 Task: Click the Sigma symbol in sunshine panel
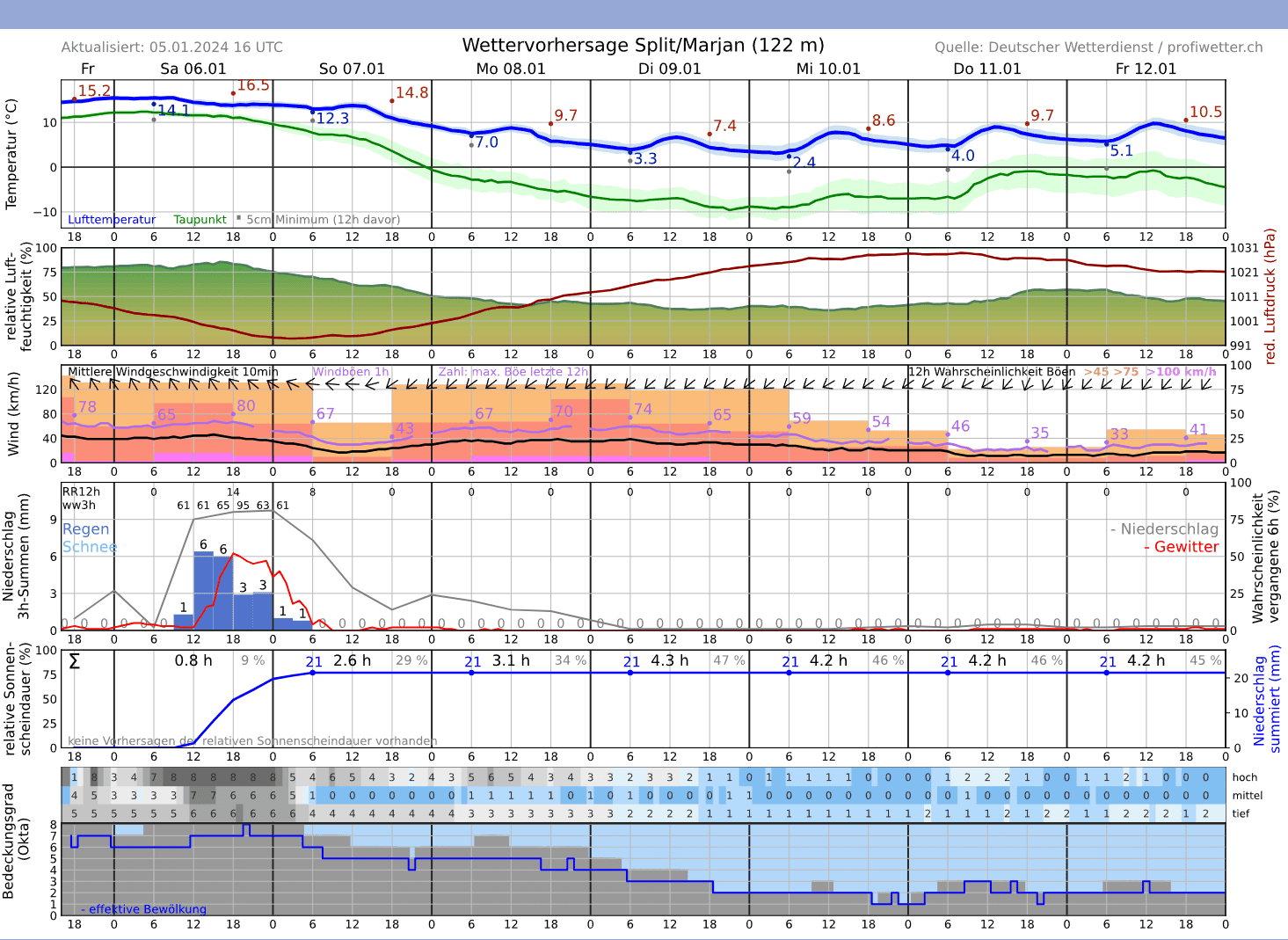coord(75,661)
